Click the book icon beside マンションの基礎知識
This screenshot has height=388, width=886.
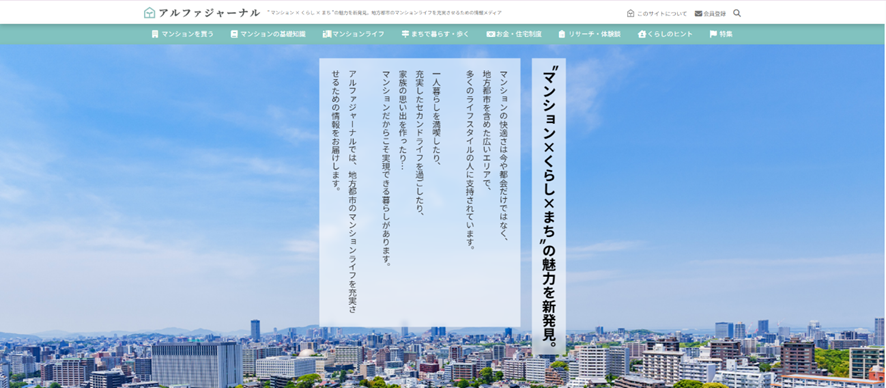[x=234, y=34]
